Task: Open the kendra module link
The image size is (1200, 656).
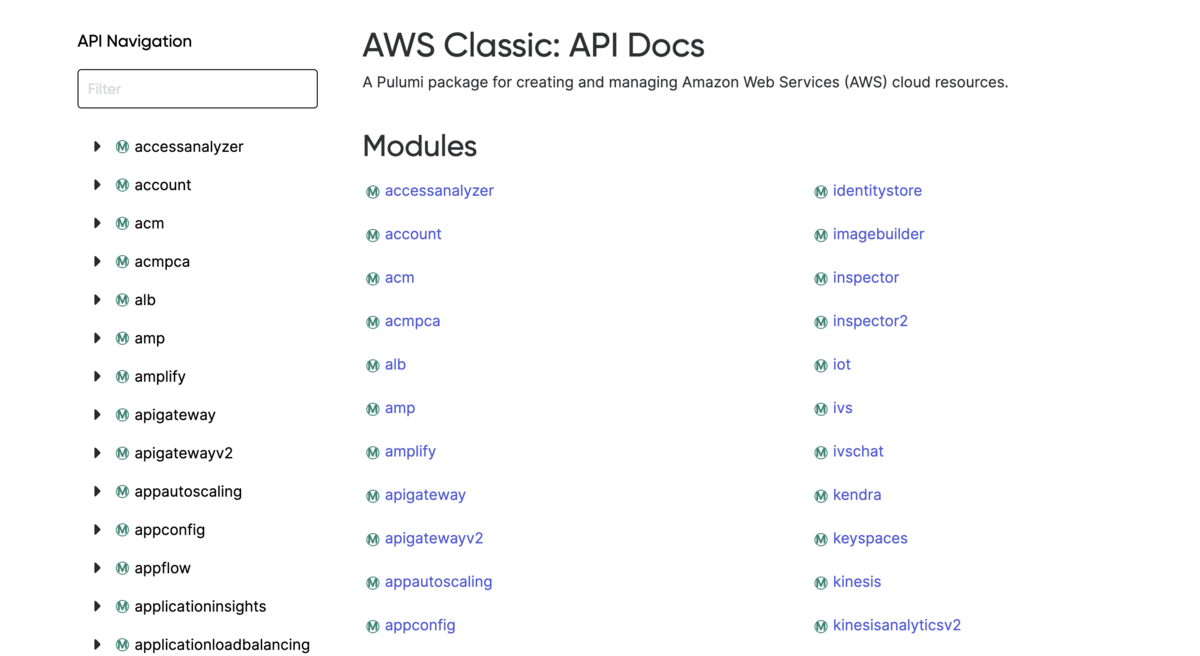Action: pyautogui.click(x=857, y=495)
